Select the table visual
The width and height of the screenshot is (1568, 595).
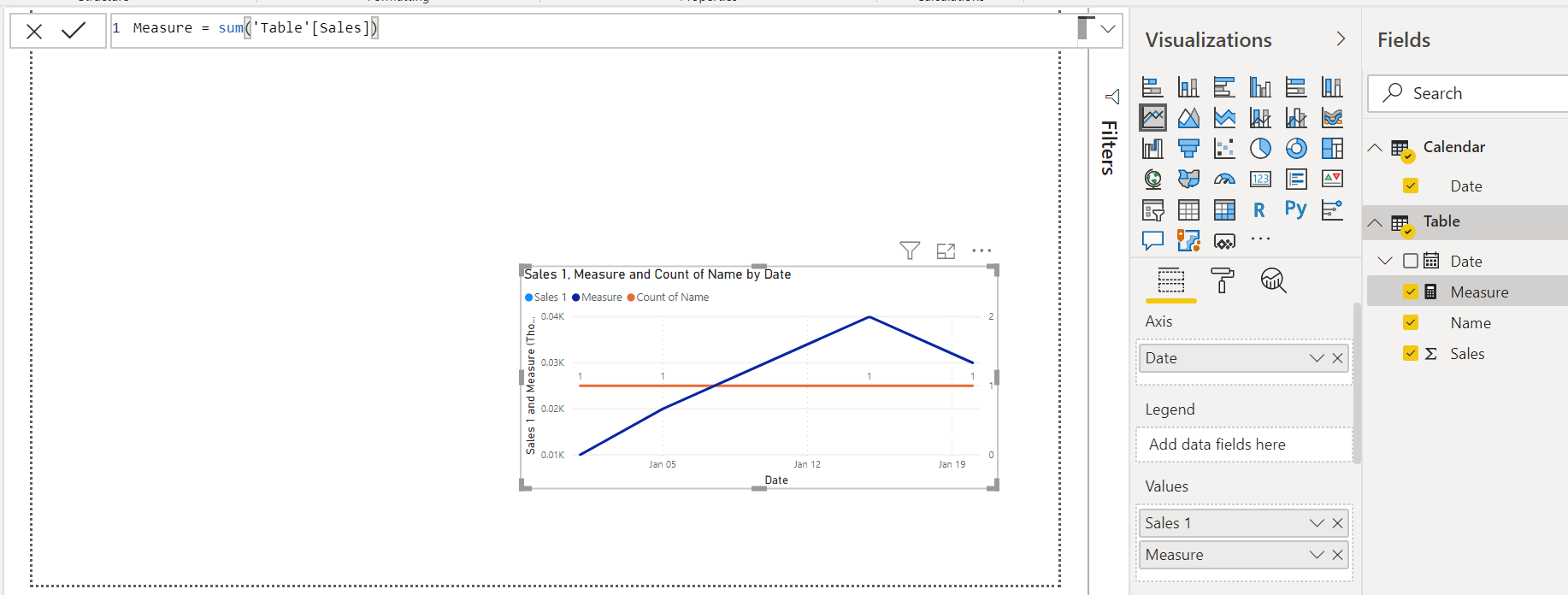point(1188,210)
